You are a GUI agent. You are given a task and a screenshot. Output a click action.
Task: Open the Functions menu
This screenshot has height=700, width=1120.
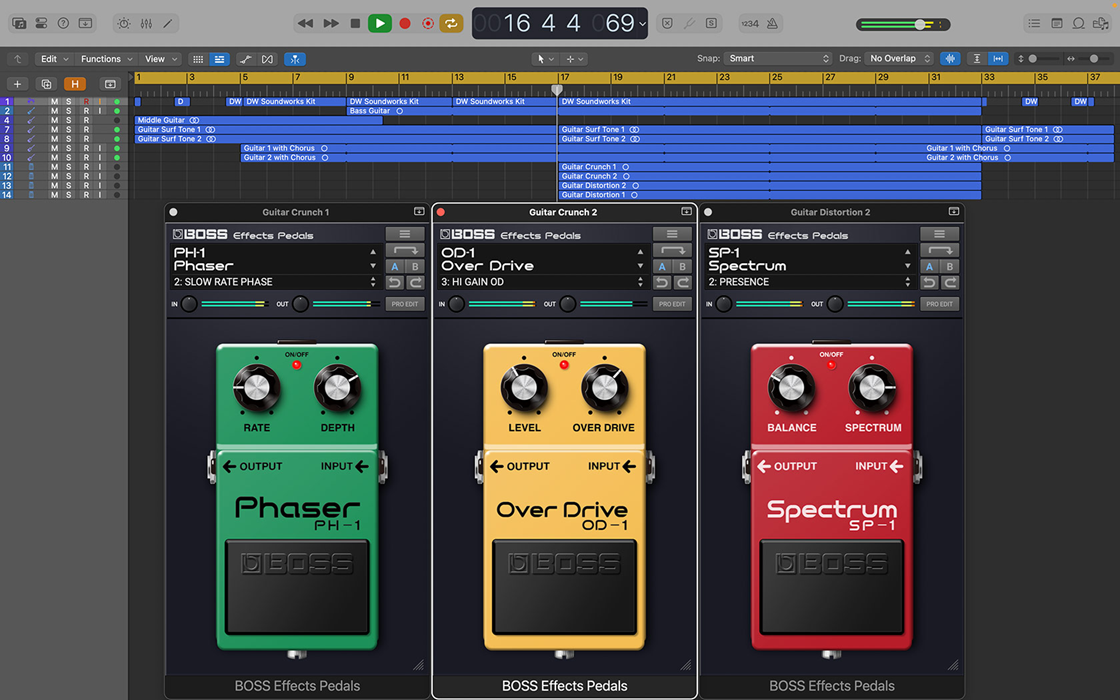tap(105, 59)
